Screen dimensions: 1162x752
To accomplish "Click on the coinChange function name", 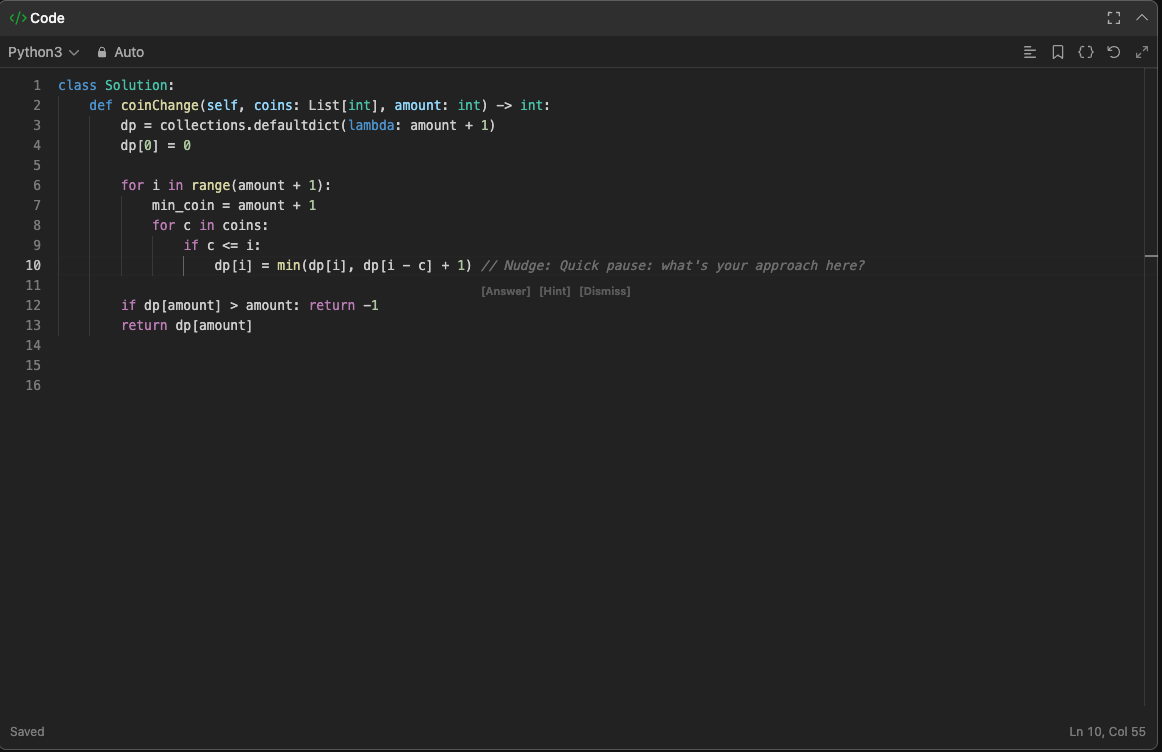I will (x=160, y=105).
